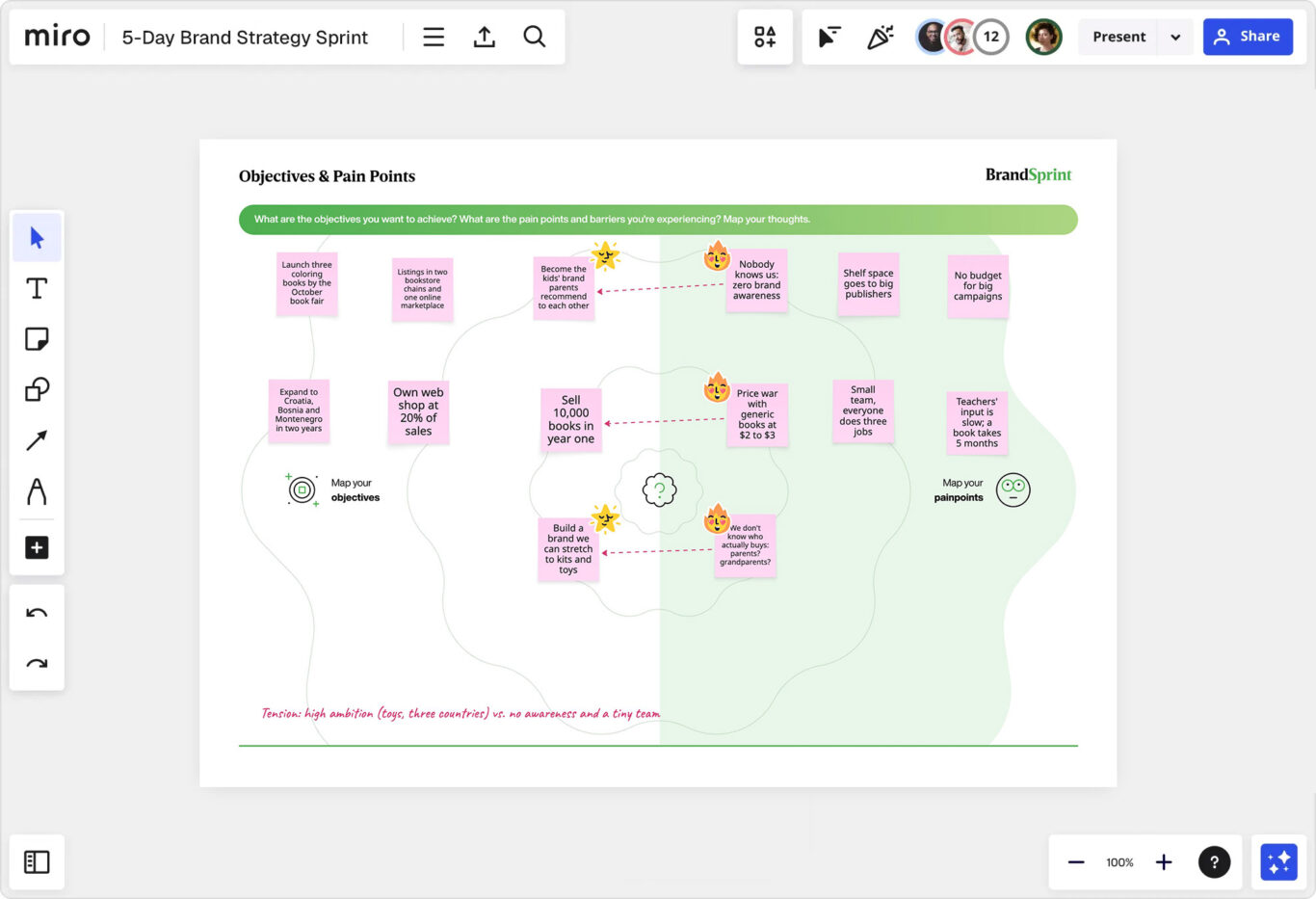This screenshot has height=899, width=1316.
Task: Select the 'Small team, everyone does three jobs' note
Action: pyautogui.click(x=863, y=410)
